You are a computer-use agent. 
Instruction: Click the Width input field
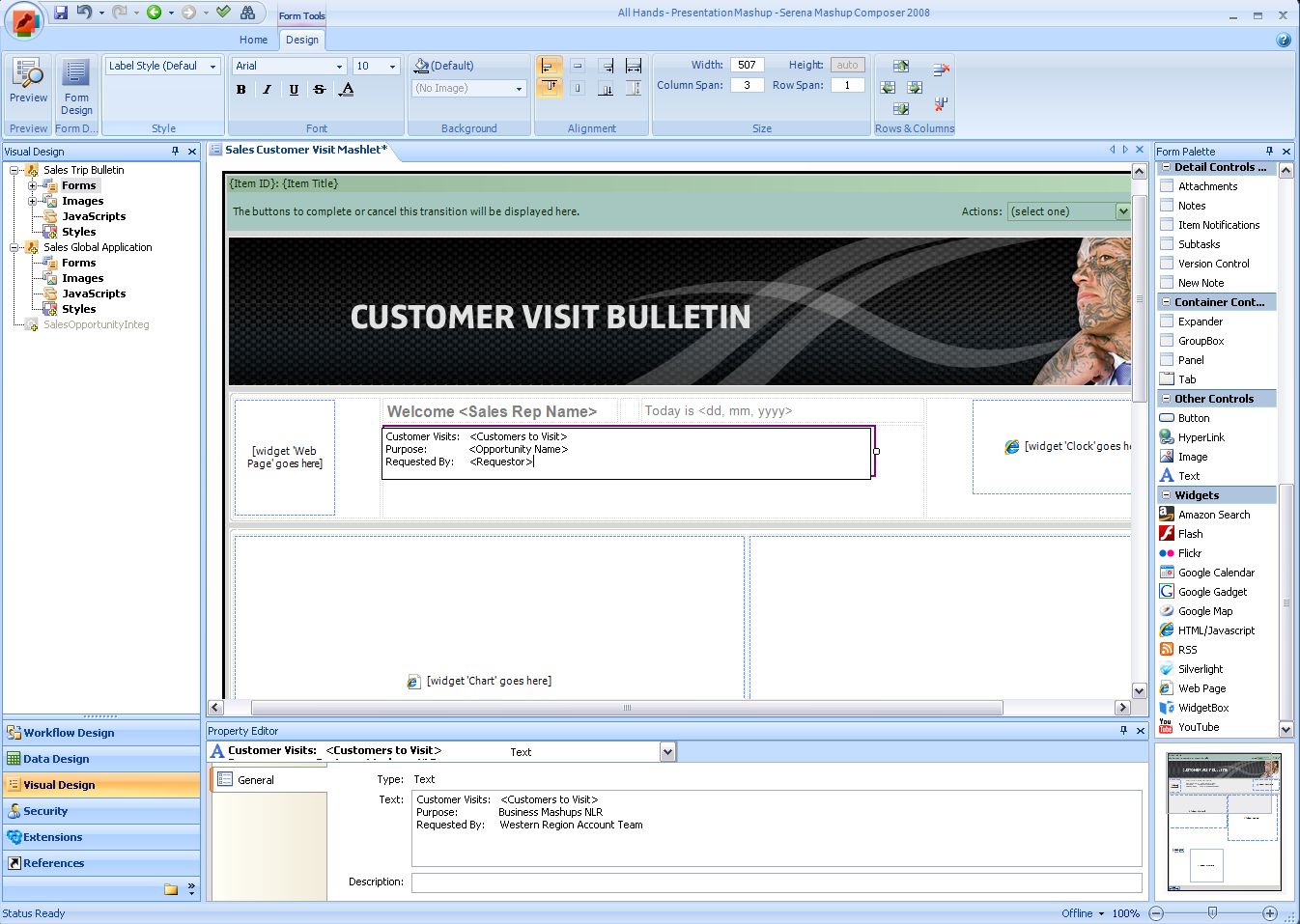coord(747,65)
